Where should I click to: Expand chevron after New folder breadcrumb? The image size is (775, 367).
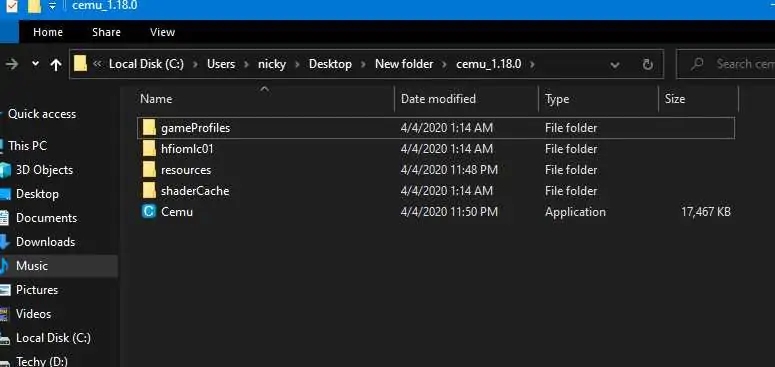tap(445, 64)
